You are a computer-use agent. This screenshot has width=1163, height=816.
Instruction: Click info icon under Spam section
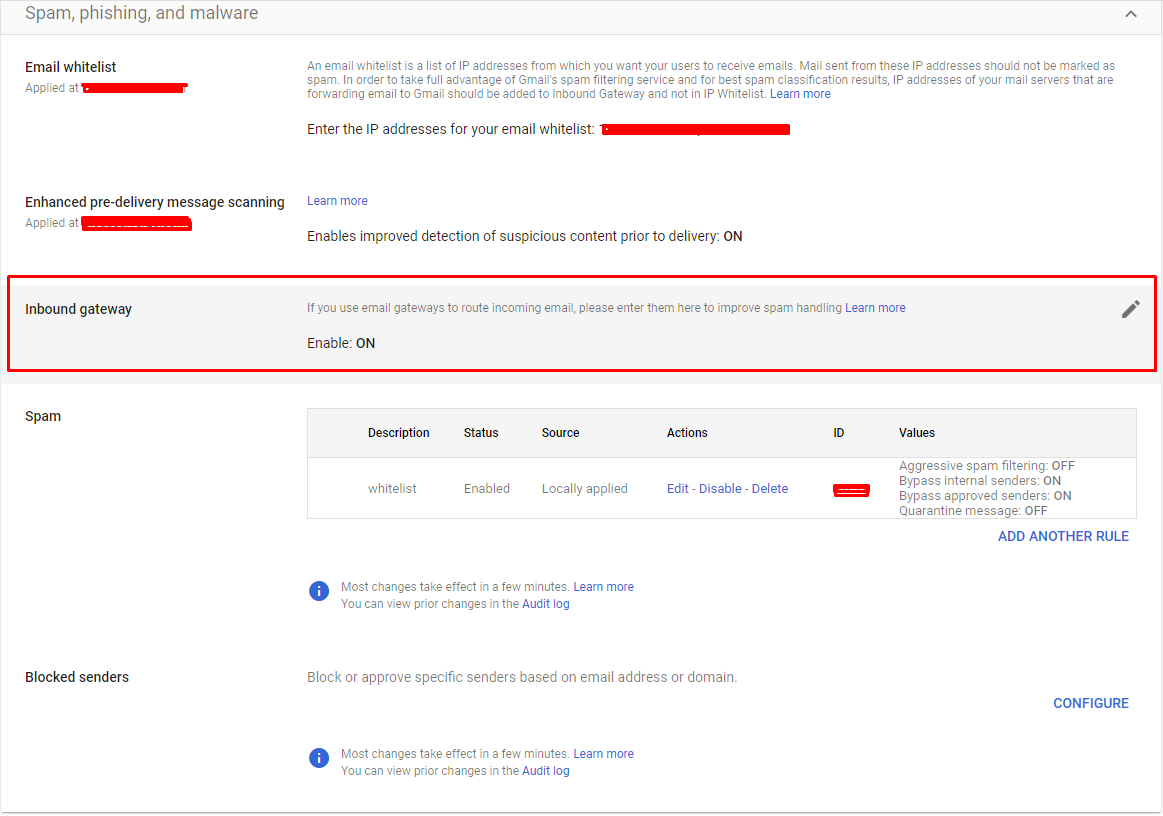(x=319, y=591)
